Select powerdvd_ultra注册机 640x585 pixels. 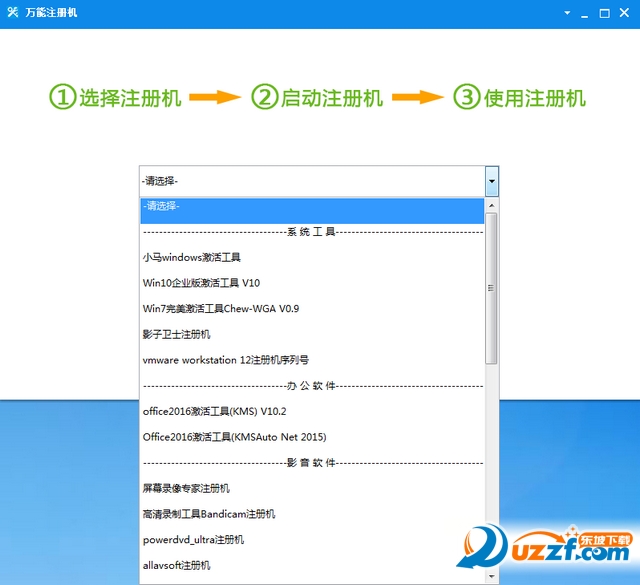pos(312,540)
